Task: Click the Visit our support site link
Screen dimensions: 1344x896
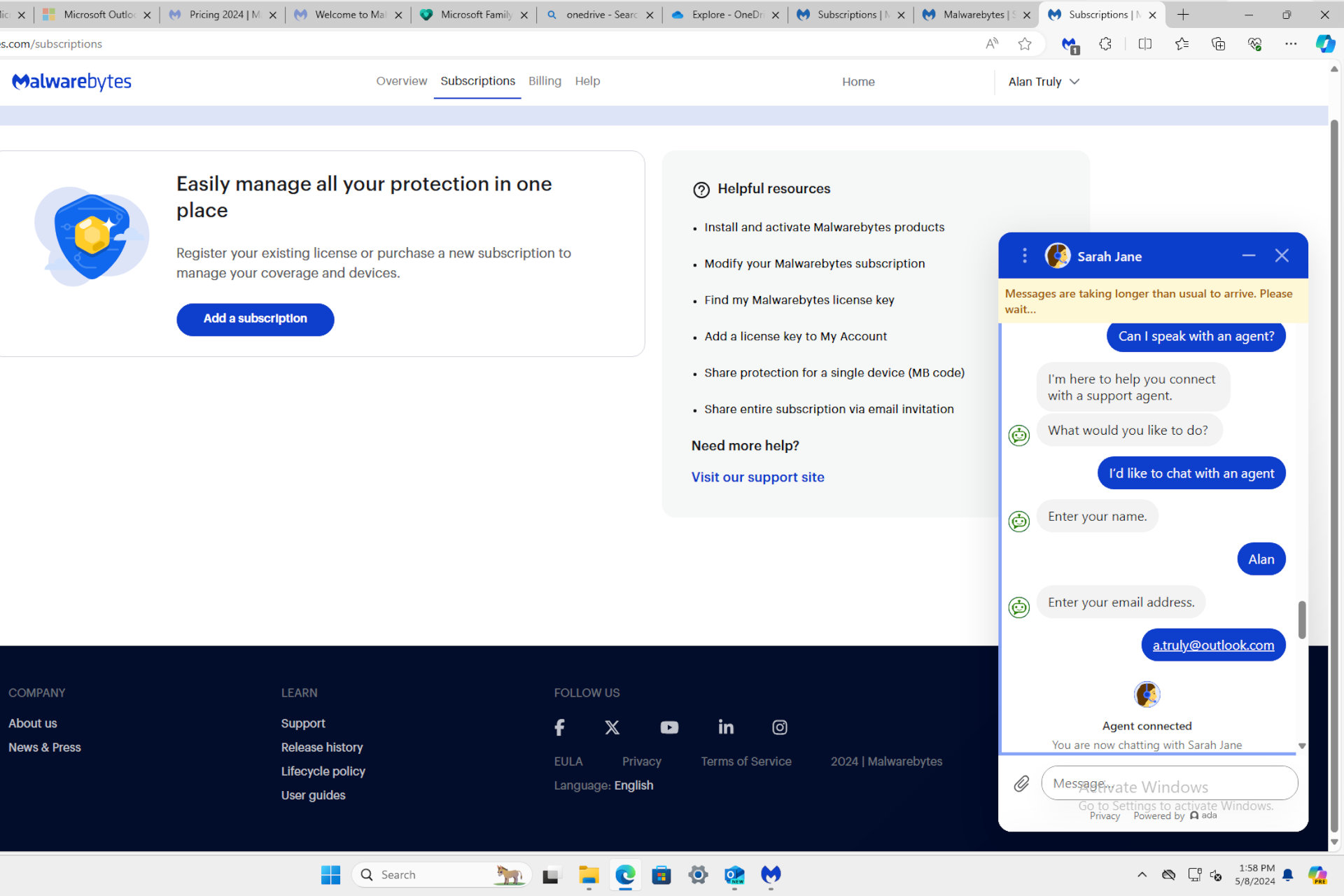Action: pyautogui.click(x=758, y=477)
